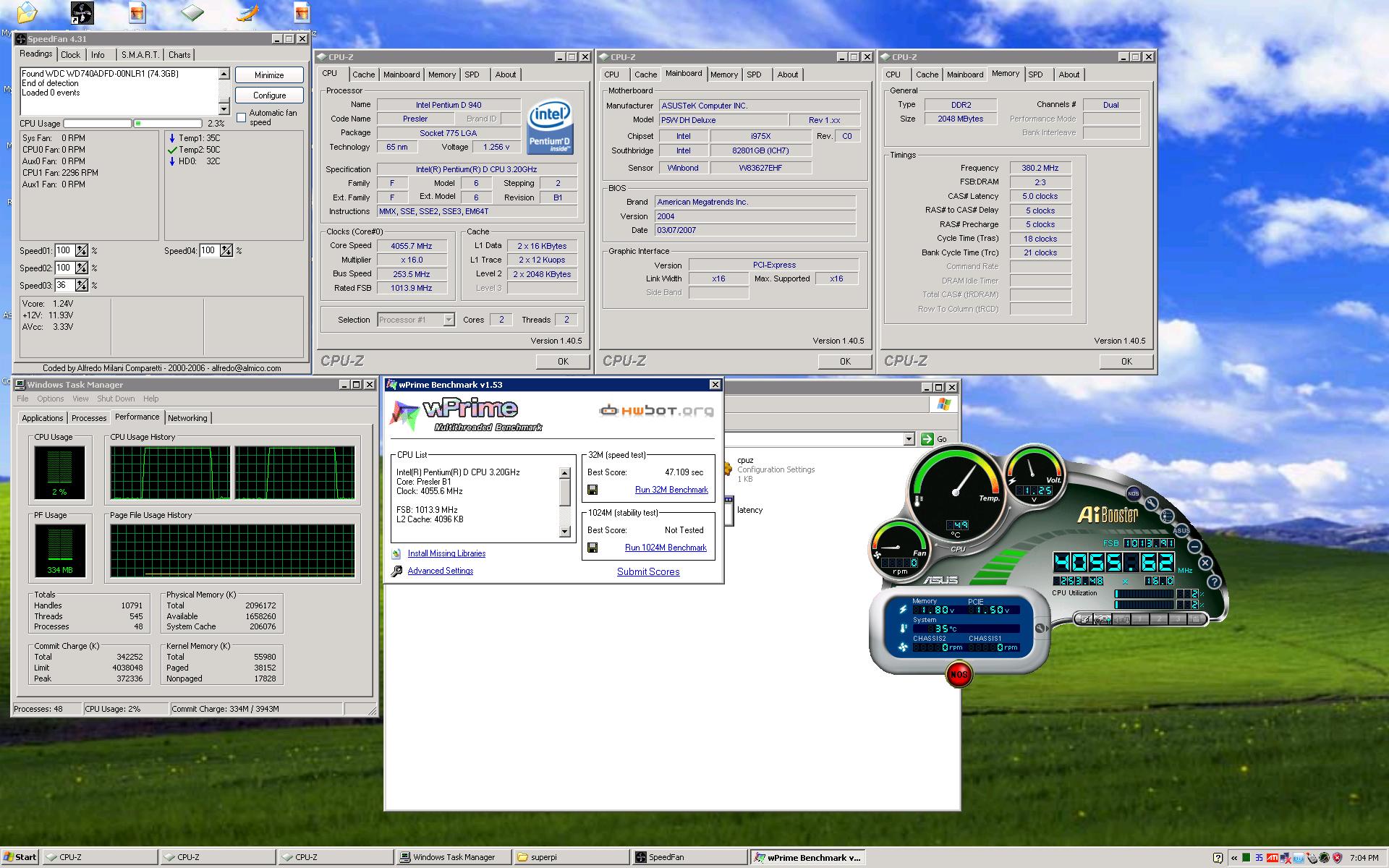This screenshot has height=868, width=1389.
Task: Click the Start button
Action: tap(20, 857)
